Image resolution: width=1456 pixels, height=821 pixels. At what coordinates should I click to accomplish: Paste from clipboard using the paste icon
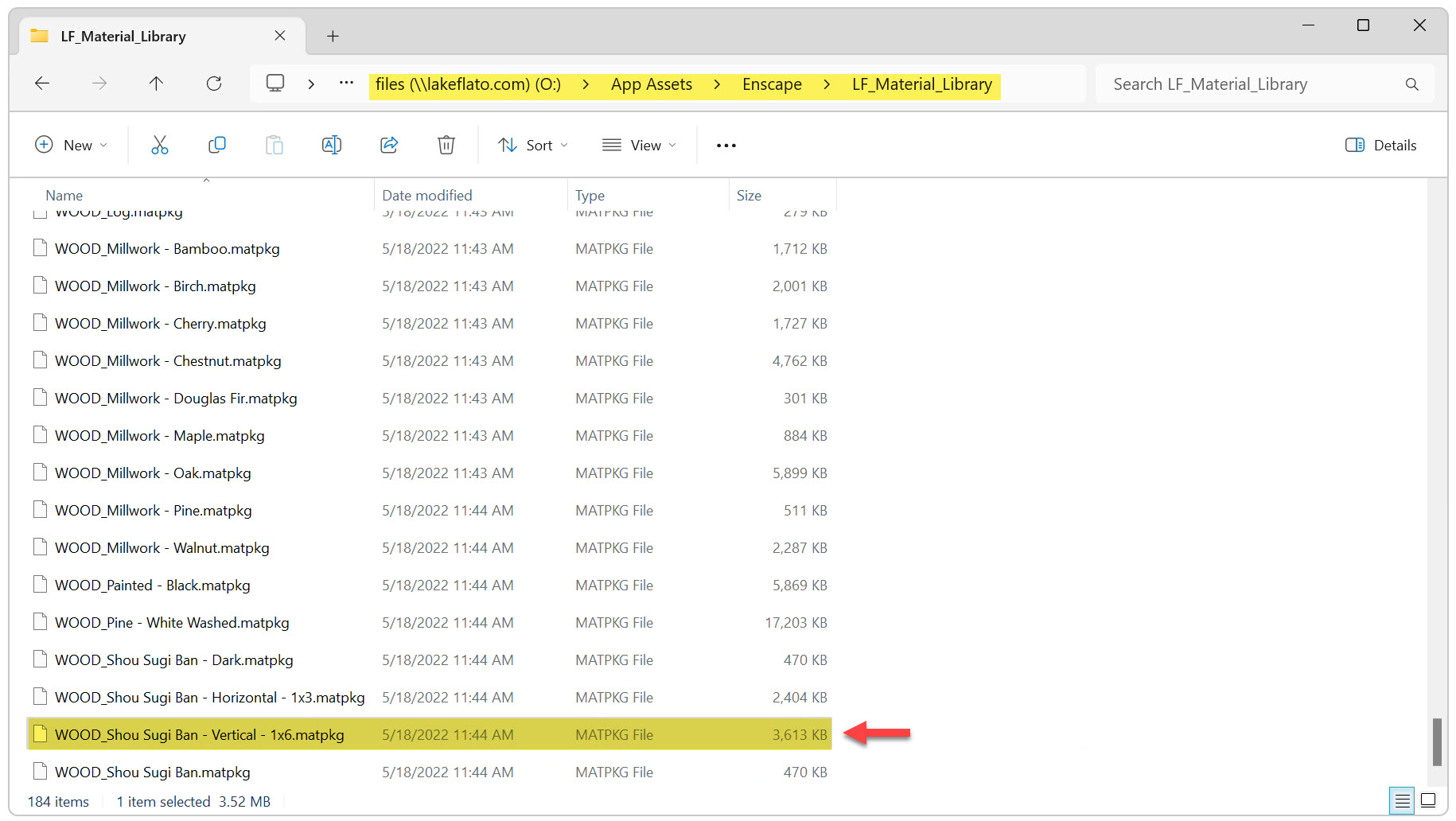pyautogui.click(x=274, y=145)
